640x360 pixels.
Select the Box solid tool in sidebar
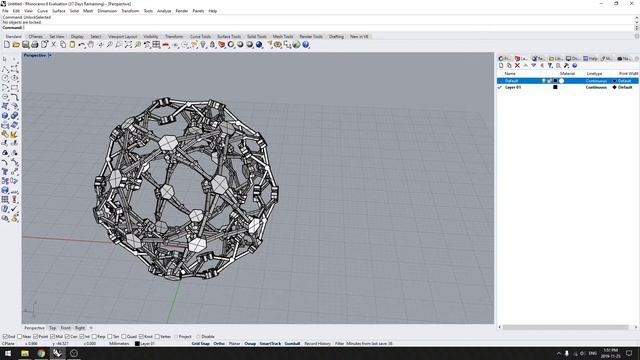(x=5, y=116)
